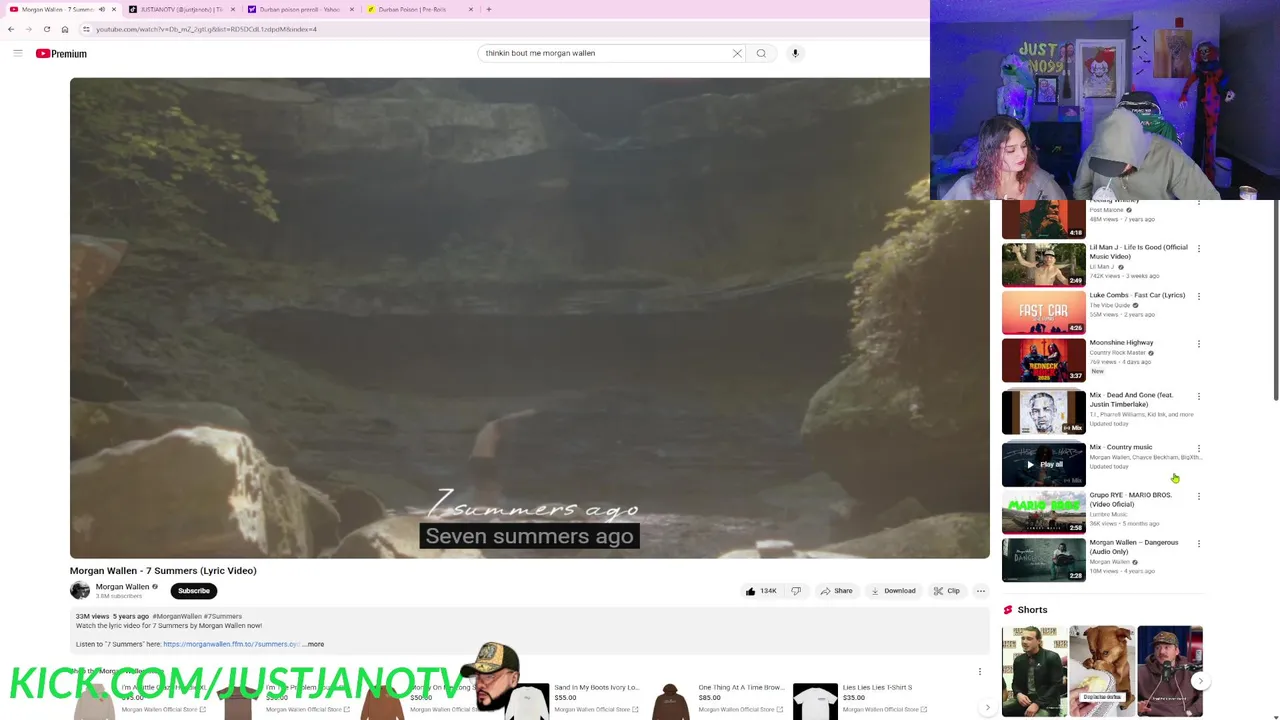
Task: Click the #MorganWallen hashtag
Action: (x=177, y=616)
